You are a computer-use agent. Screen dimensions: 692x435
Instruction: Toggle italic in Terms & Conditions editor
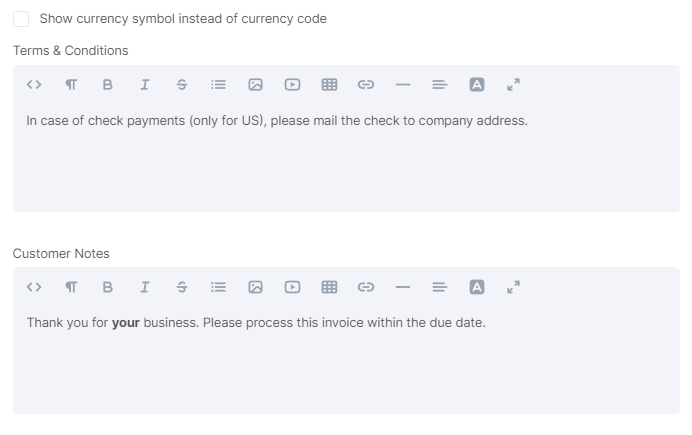(x=145, y=84)
